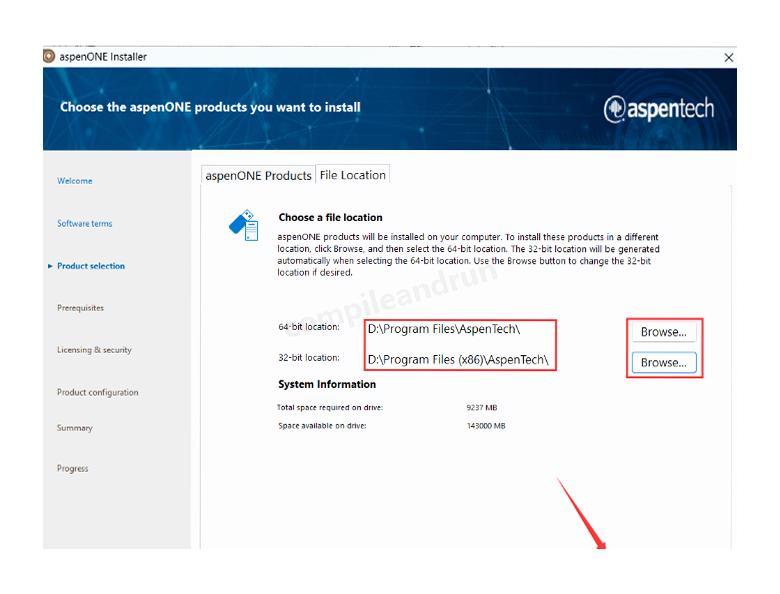Click the aspentech logo in banner
Image resolution: width=780 pixels, height=594 pixels.
(659, 109)
